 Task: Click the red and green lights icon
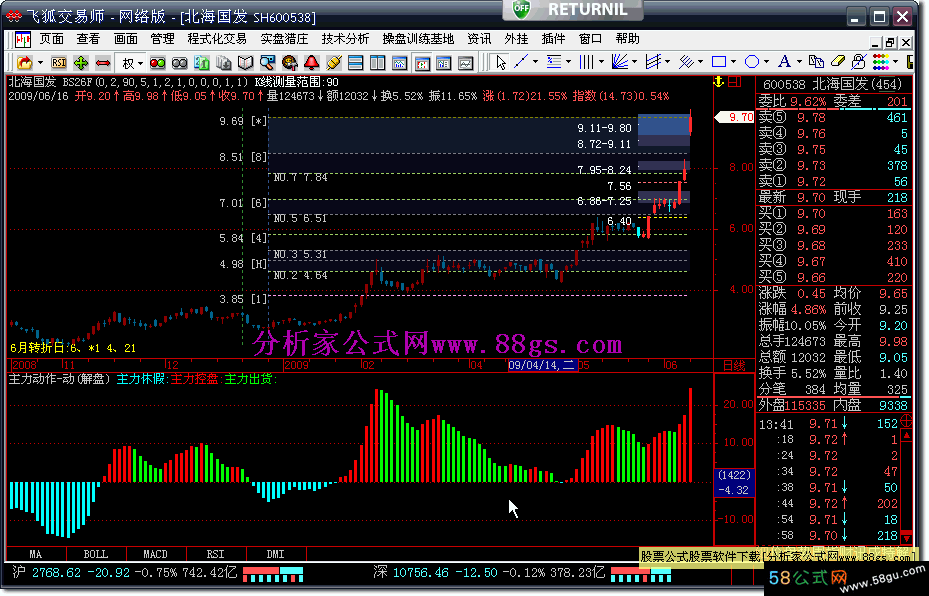tap(158, 62)
